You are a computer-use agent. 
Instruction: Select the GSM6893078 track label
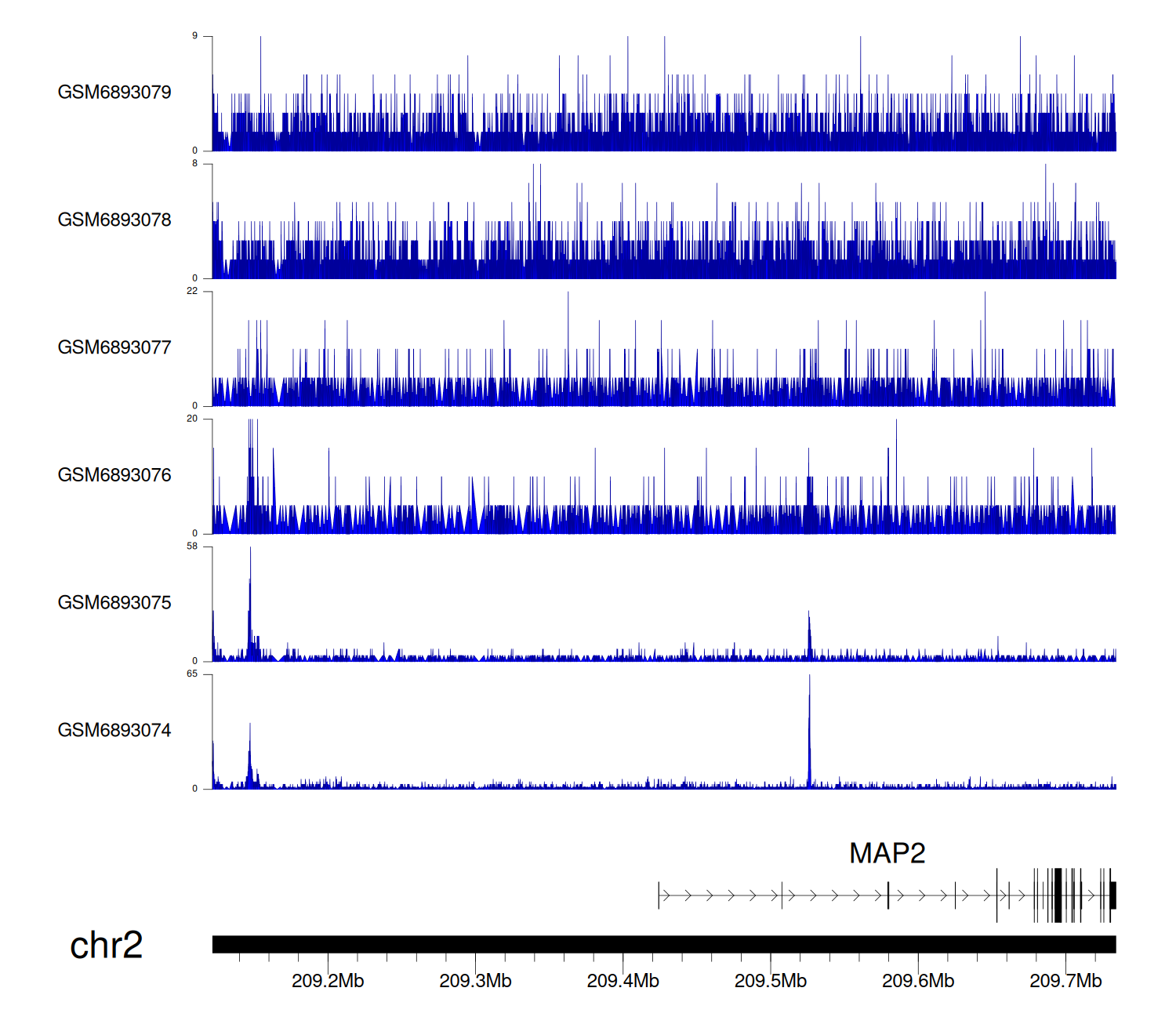[x=114, y=220]
